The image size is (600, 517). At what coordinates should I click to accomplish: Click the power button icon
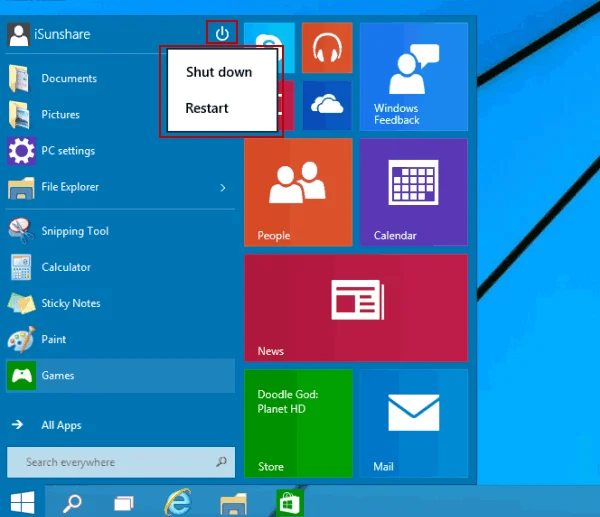222,34
